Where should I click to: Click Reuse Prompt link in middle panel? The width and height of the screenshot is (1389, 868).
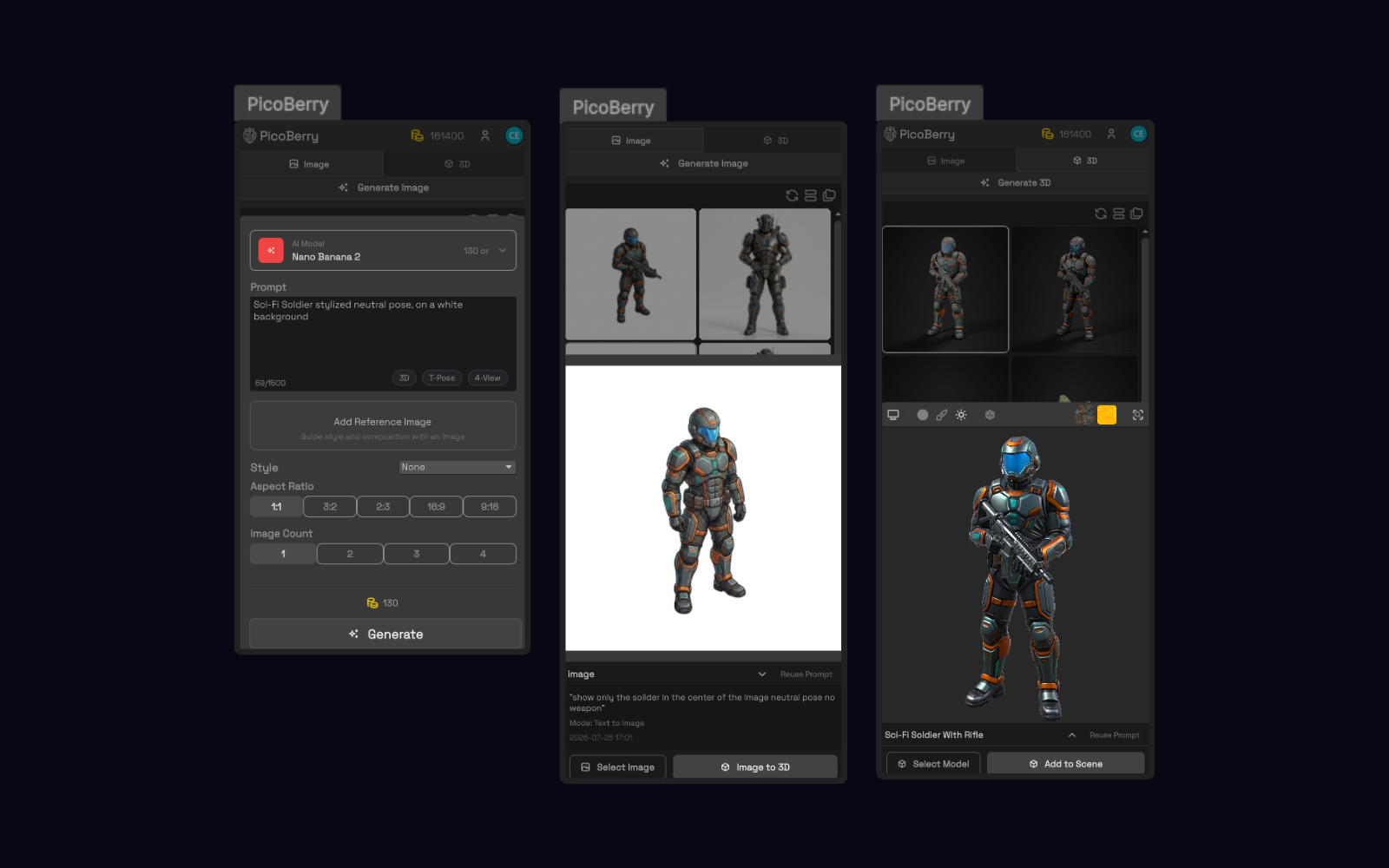pyautogui.click(x=806, y=674)
